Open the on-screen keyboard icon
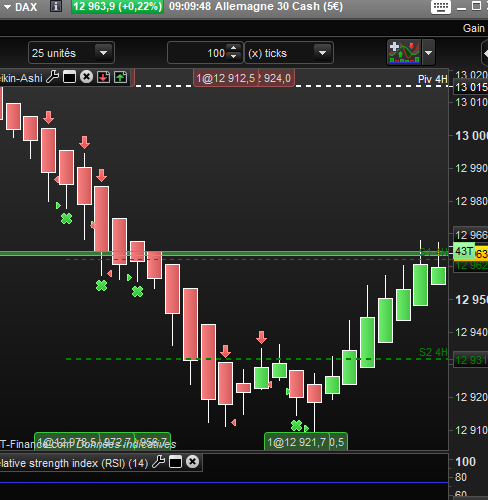Screen dimensions: 488x500 click(x=441, y=7)
